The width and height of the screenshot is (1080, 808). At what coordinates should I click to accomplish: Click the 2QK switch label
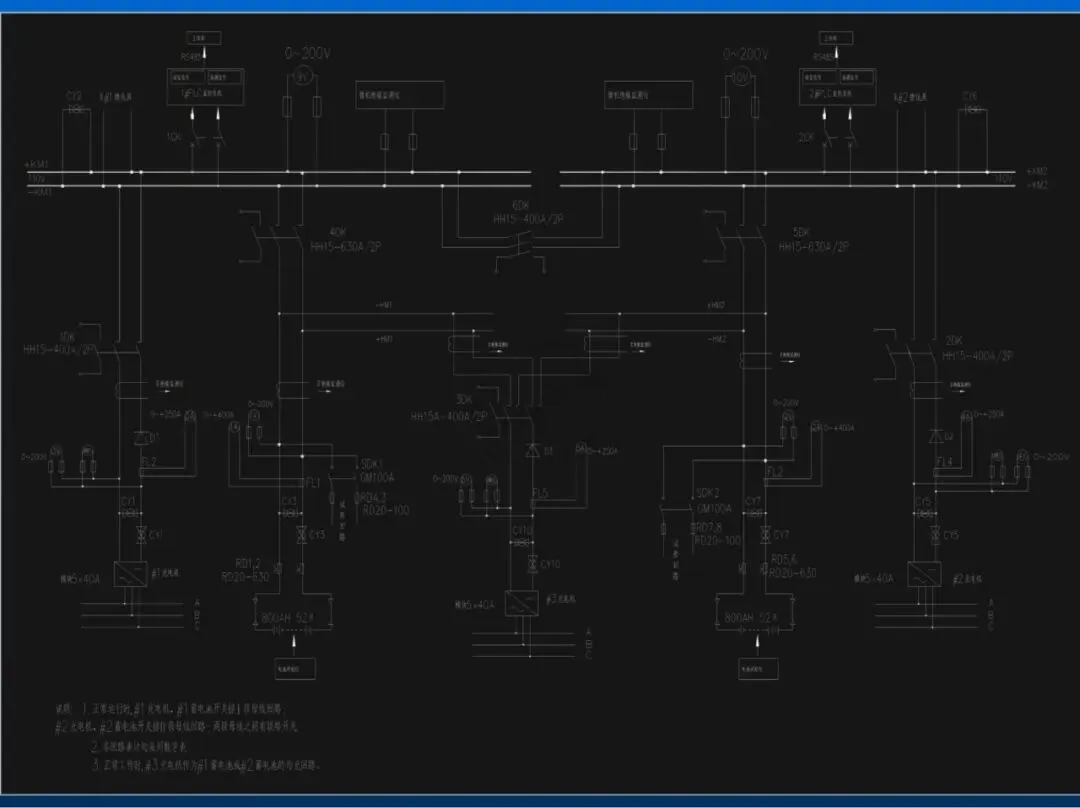(x=806, y=137)
